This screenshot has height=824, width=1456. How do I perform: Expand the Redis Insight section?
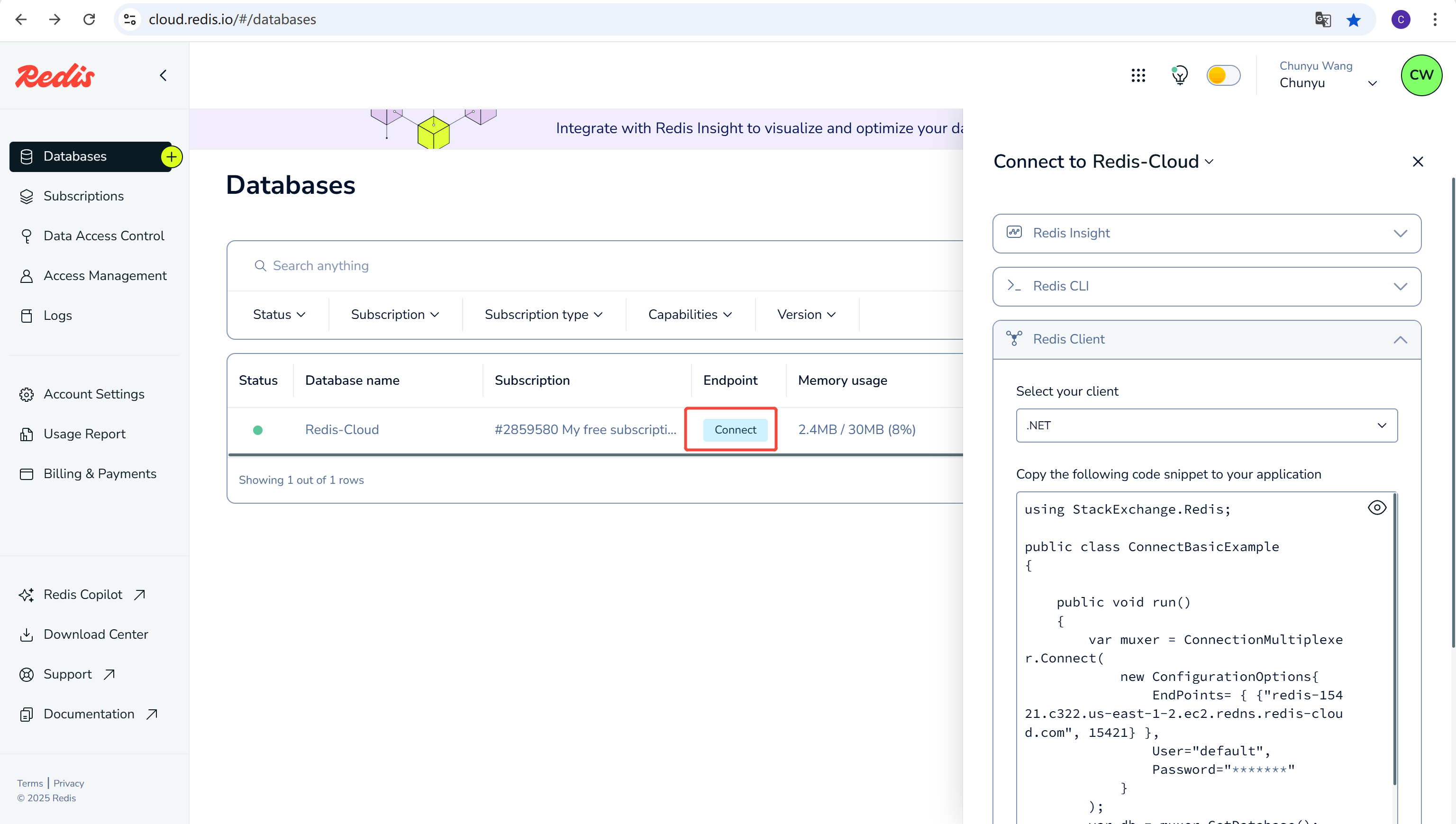[1206, 233]
